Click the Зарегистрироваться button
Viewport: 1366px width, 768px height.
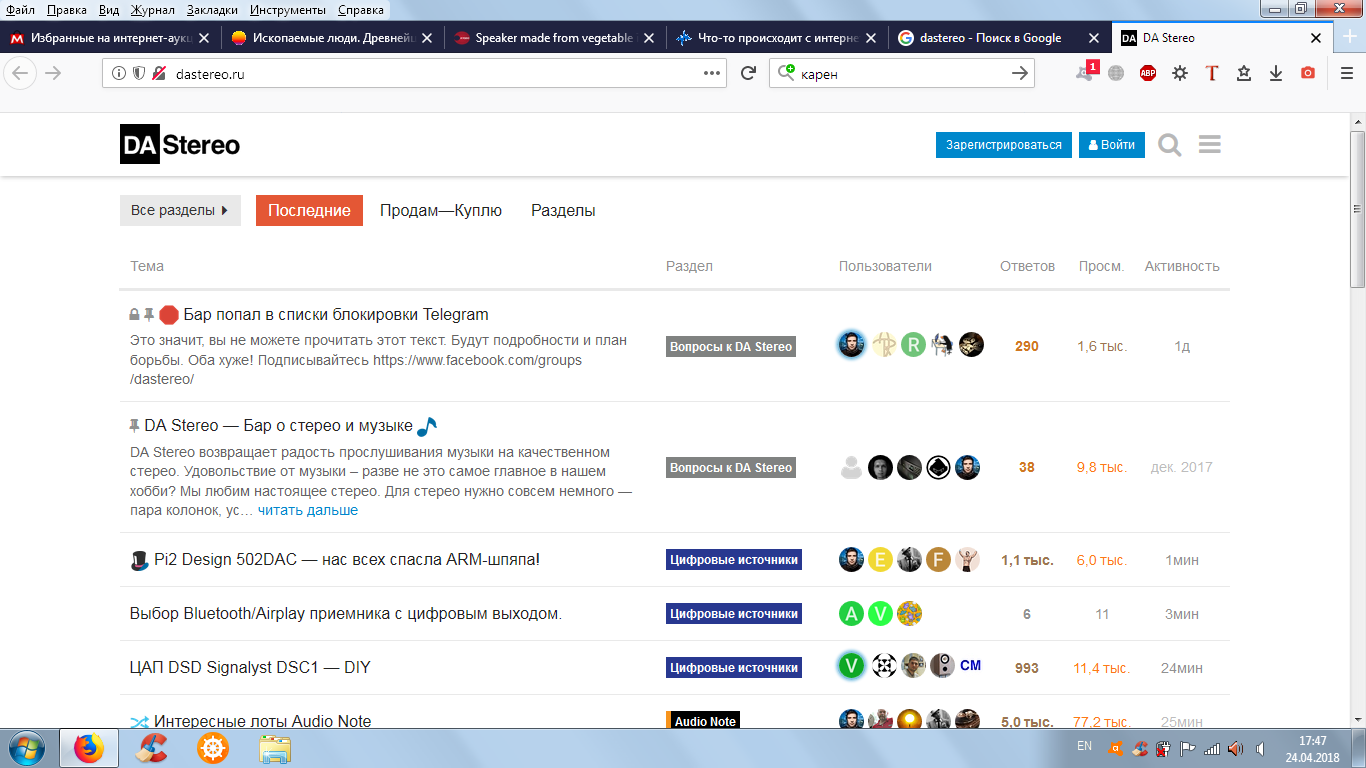click(x=1004, y=145)
